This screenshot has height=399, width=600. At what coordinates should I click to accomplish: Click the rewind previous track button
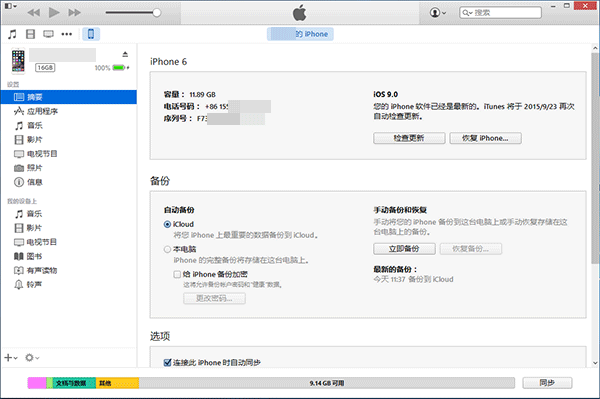pyautogui.click(x=34, y=13)
